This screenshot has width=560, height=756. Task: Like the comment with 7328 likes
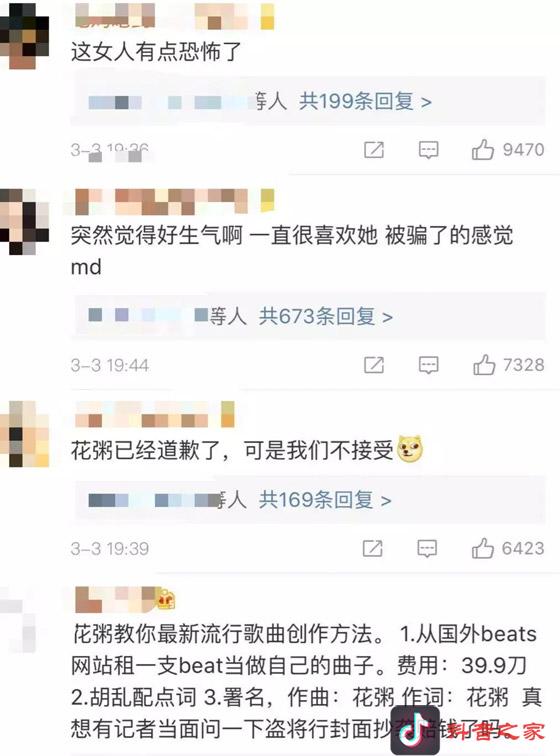[484, 364]
